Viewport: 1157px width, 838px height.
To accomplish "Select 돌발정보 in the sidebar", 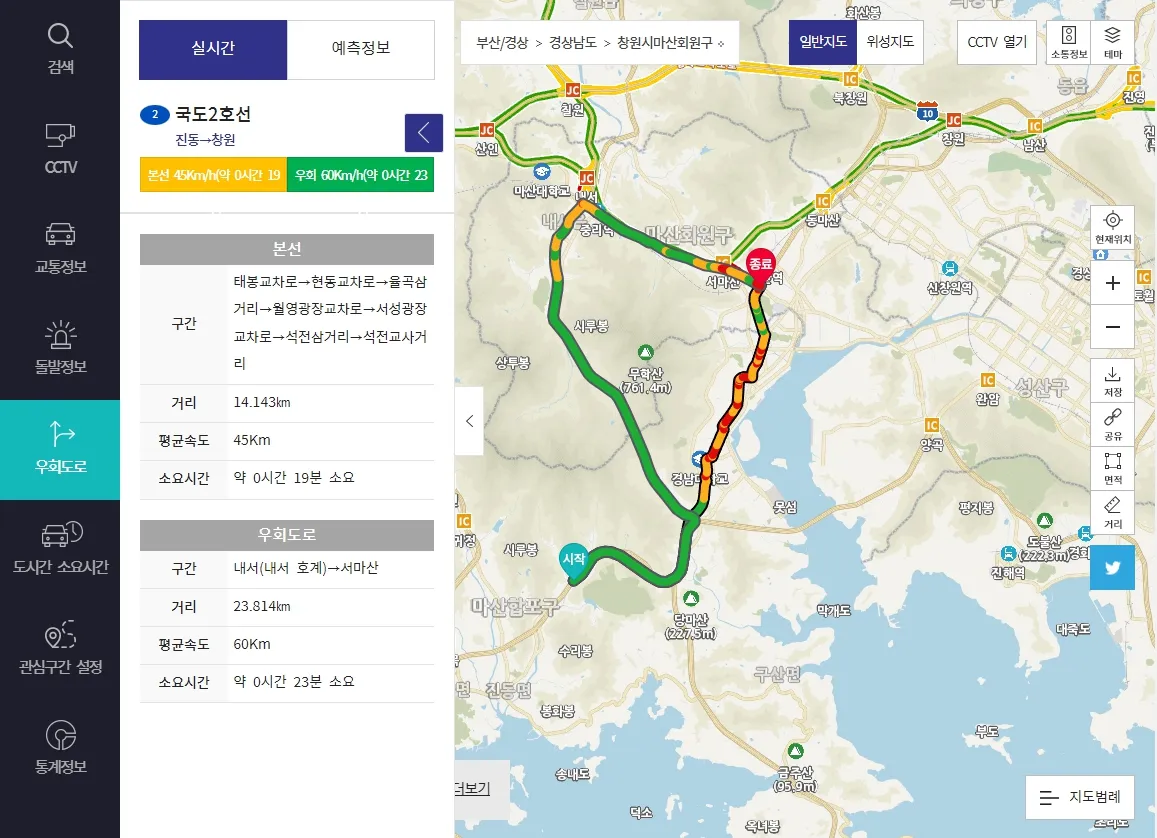I will [59, 347].
